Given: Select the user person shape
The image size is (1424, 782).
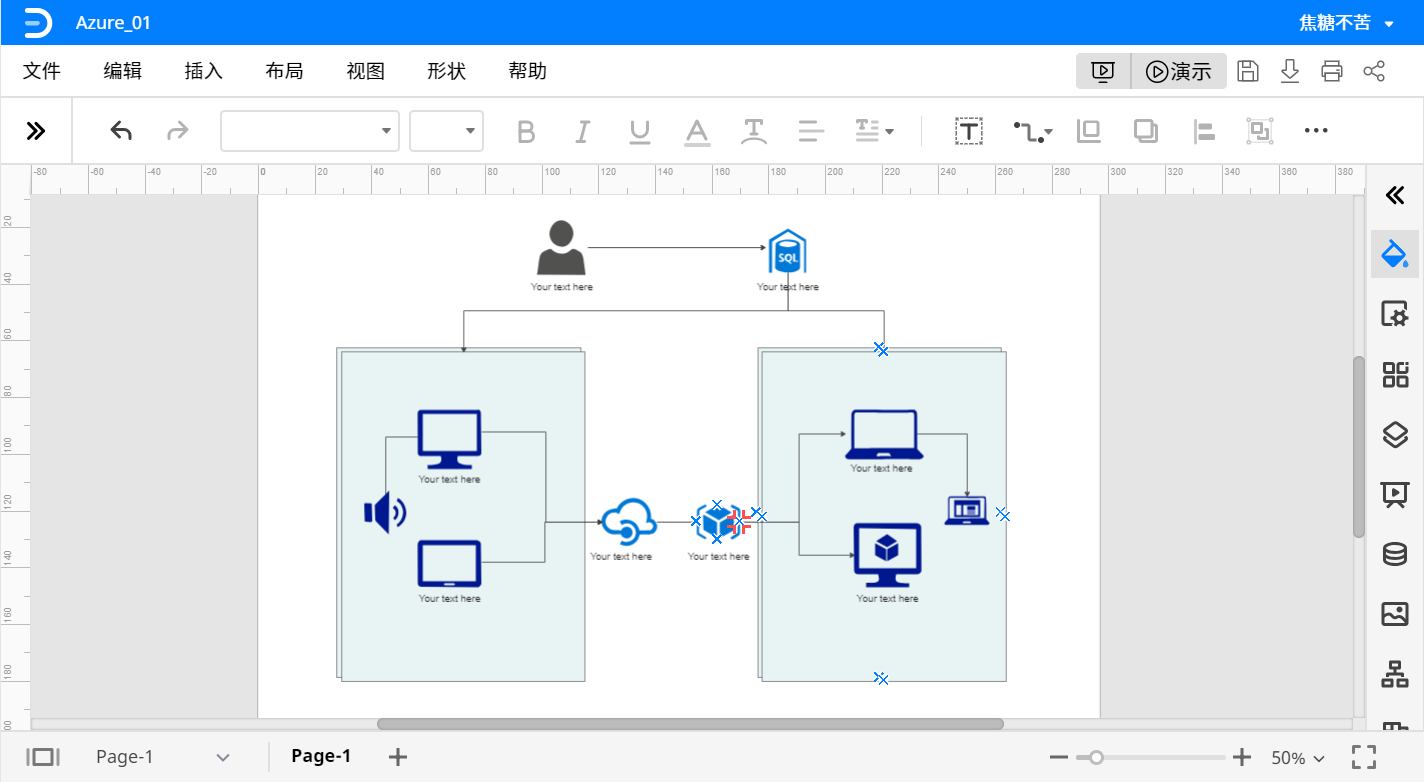Looking at the screenshot, I should click(x=561, y=248).
